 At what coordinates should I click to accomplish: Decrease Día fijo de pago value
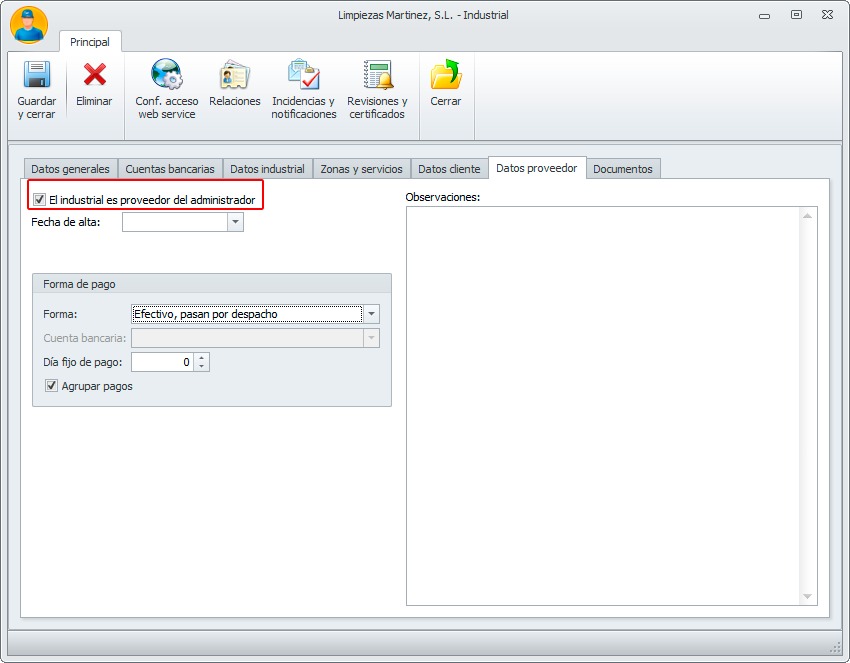tap(202, 366)
